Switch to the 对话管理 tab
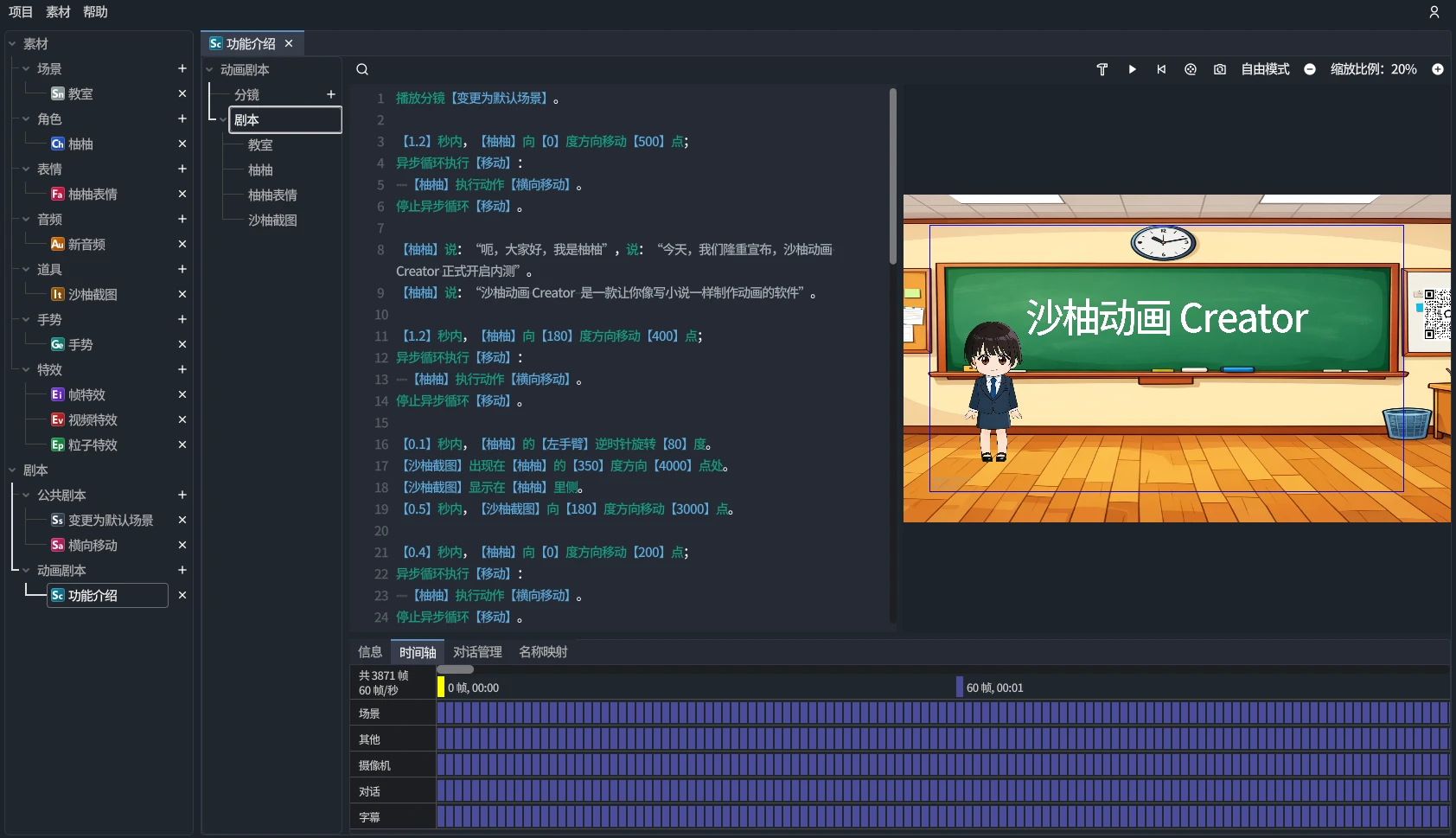 477,652
